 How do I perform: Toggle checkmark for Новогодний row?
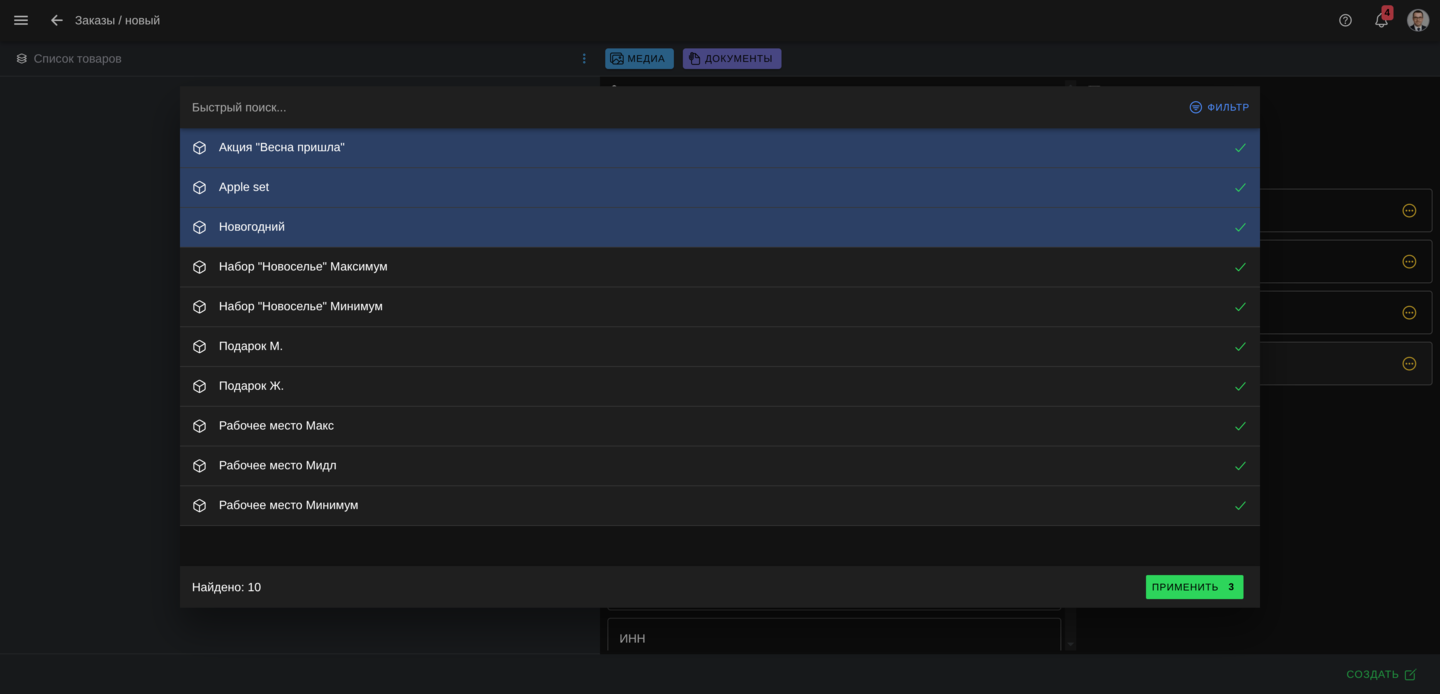tap(1240, 228)
